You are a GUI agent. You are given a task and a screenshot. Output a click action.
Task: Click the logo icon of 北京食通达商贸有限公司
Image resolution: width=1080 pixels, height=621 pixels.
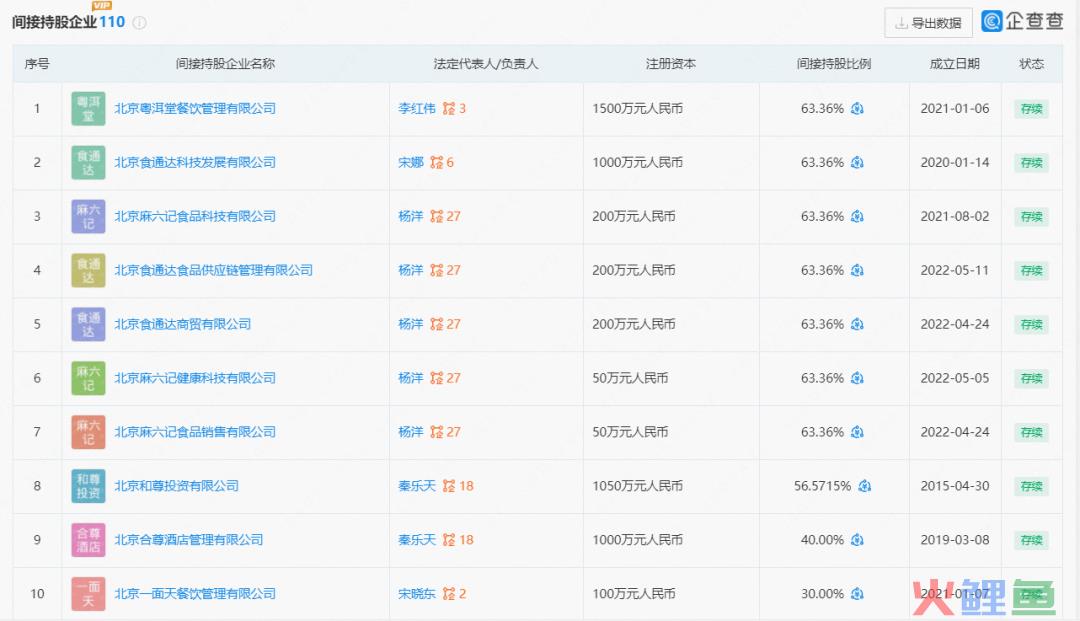(x=88, y=324)
